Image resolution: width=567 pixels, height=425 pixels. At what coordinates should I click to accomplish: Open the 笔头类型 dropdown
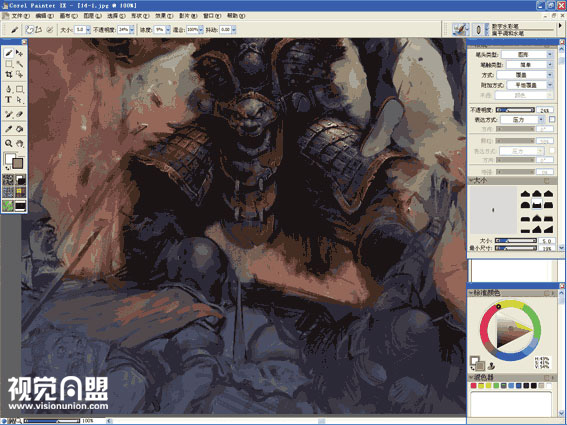527,54
